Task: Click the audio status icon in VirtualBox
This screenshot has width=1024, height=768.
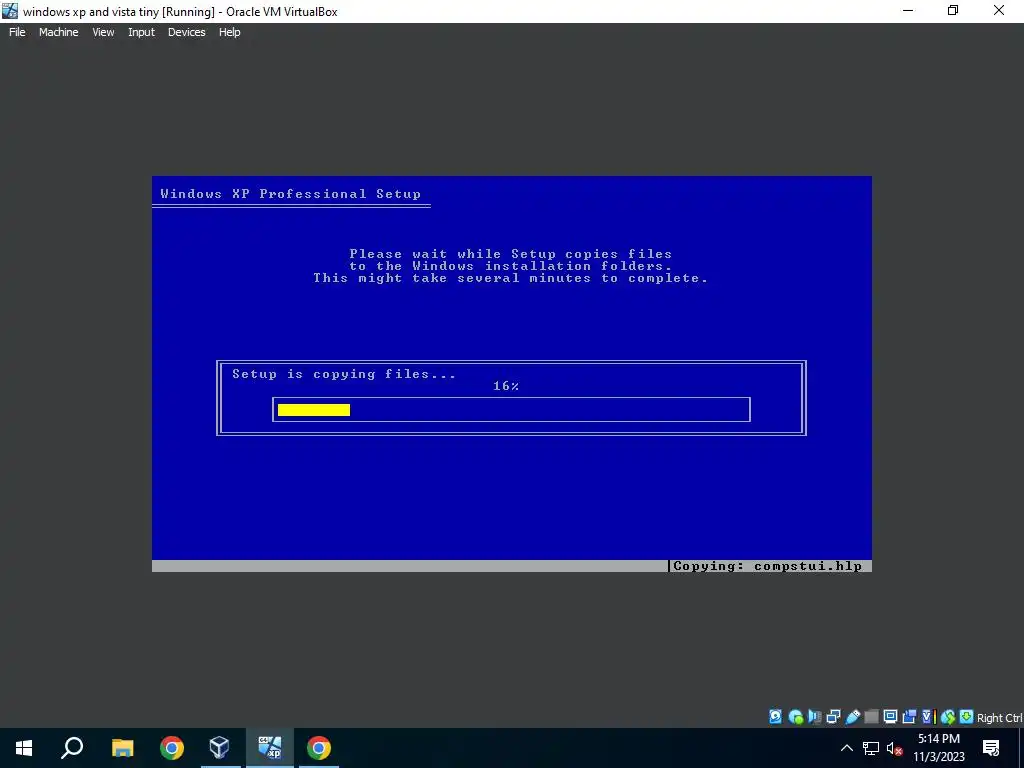Action: click(x=814, y=717)
